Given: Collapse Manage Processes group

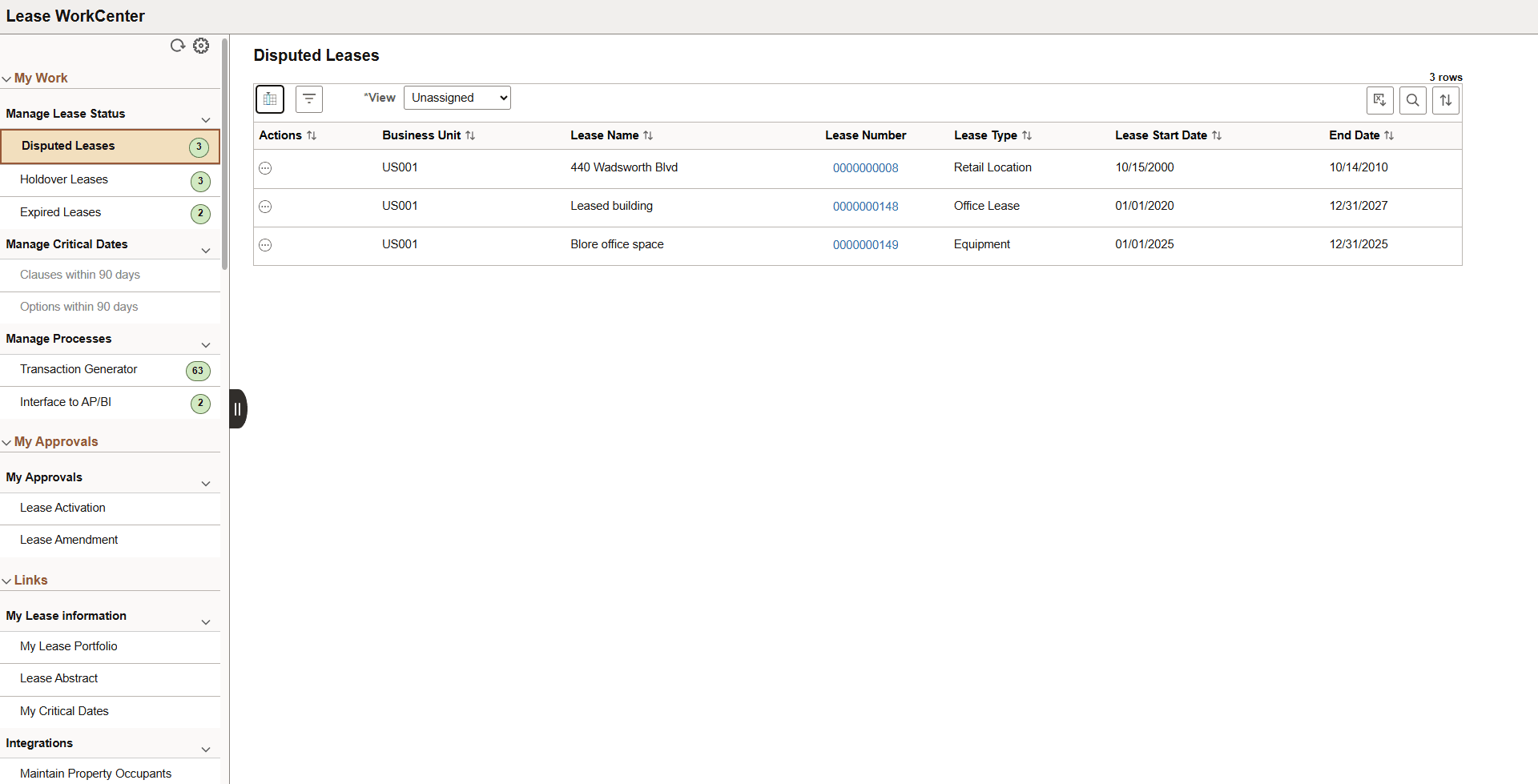Looking at the screenshot, I should tap(206, 345).
